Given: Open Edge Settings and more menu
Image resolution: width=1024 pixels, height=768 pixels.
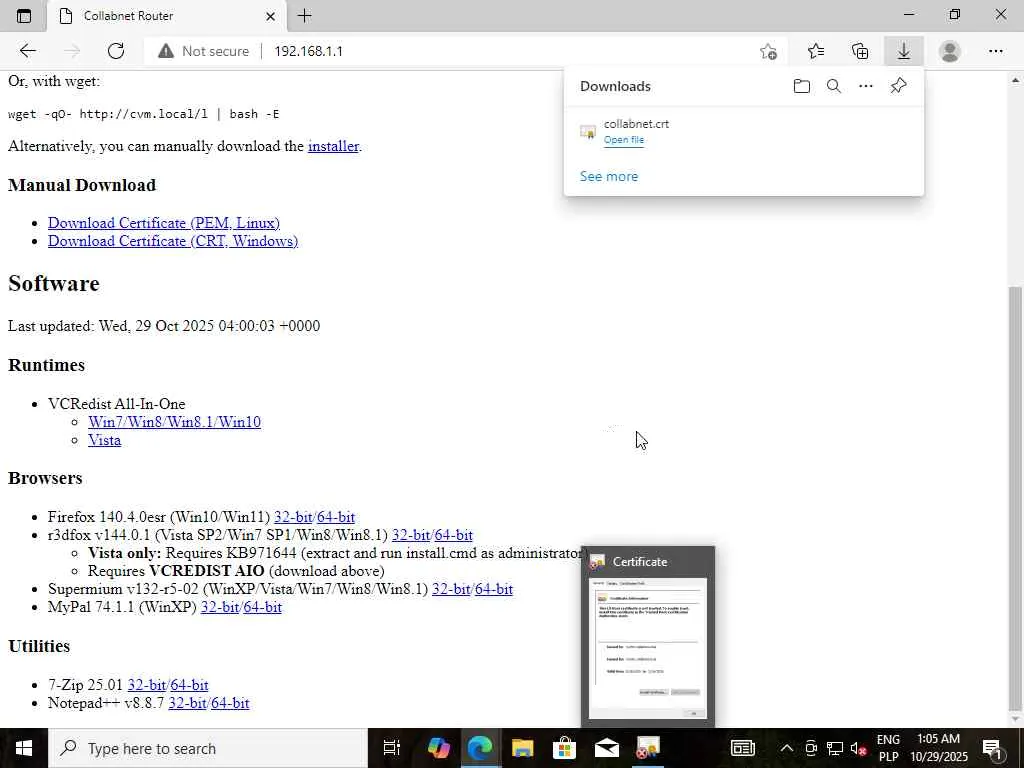Looking at the screenshot, I should pos(995,51).
